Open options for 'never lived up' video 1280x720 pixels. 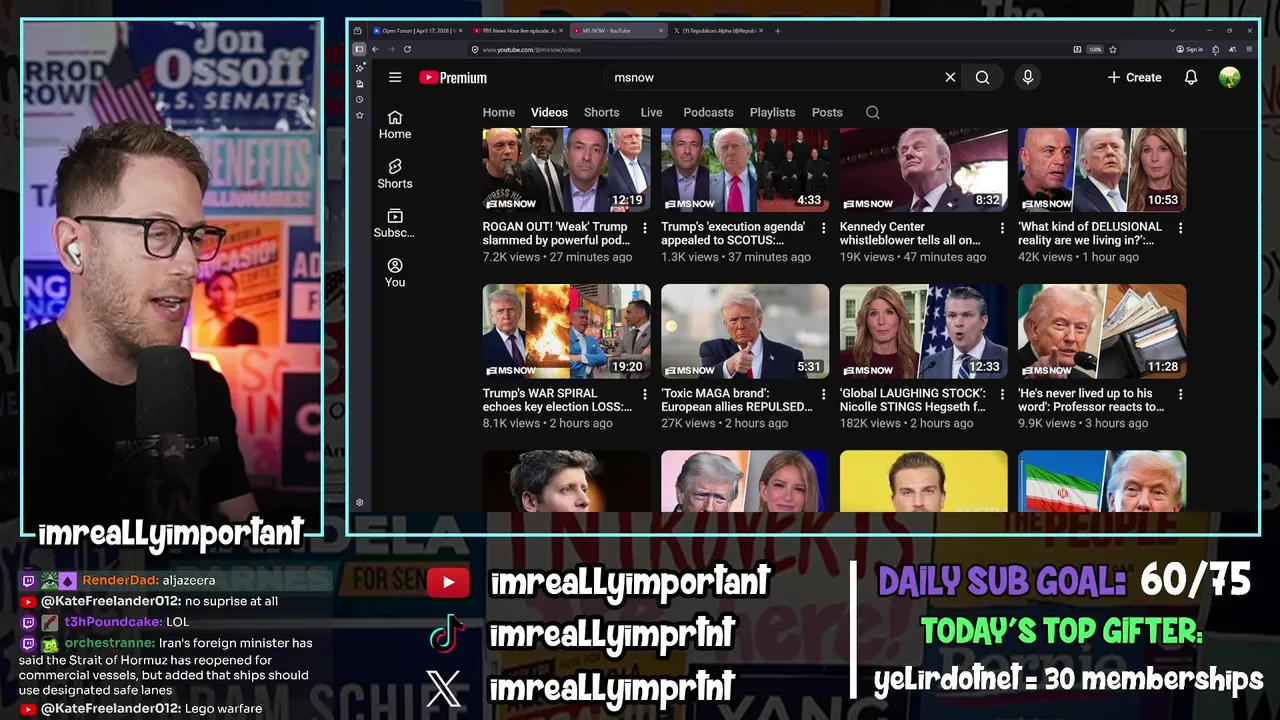1180,395
